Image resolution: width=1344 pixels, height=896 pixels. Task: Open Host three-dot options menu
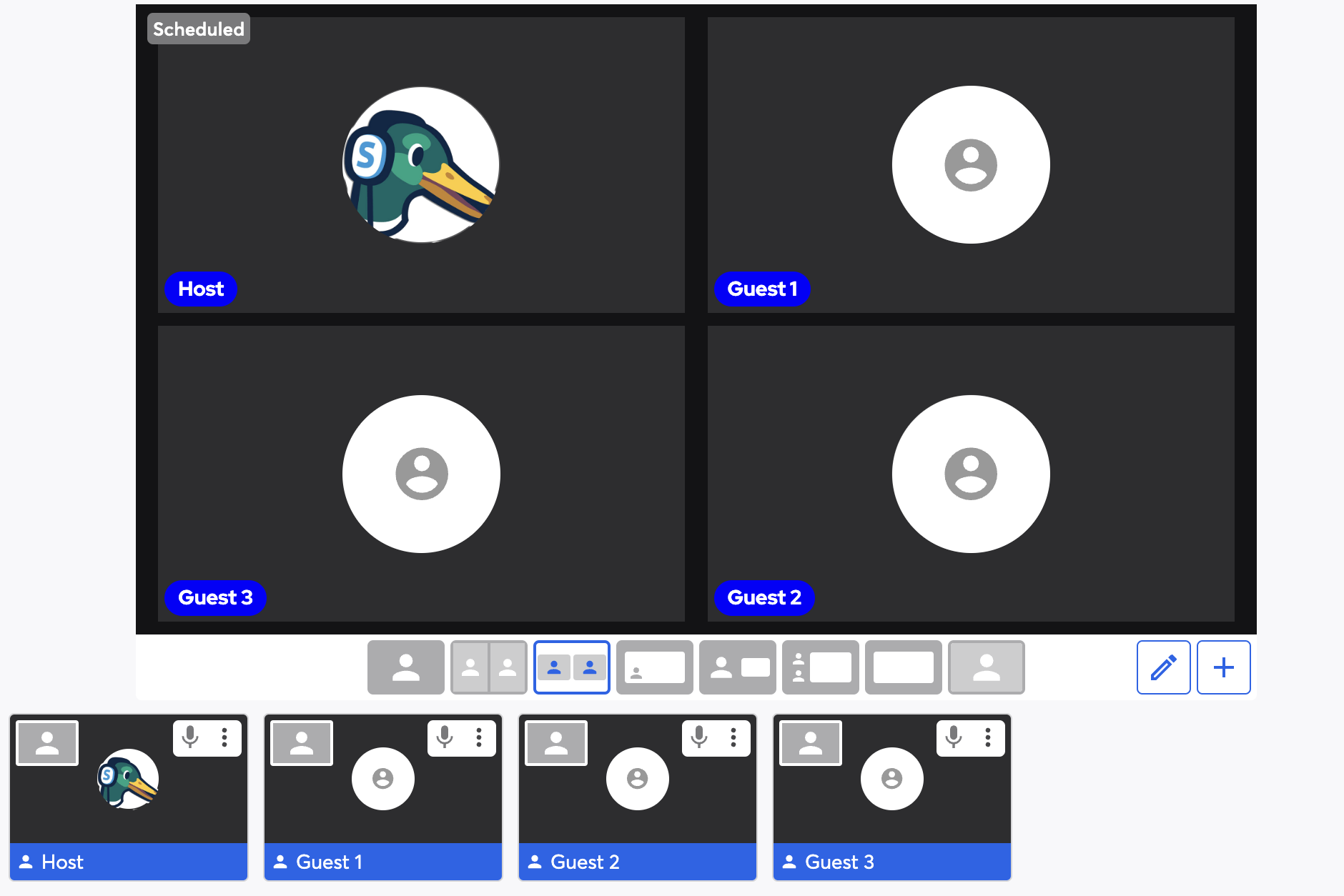(224, 737)
